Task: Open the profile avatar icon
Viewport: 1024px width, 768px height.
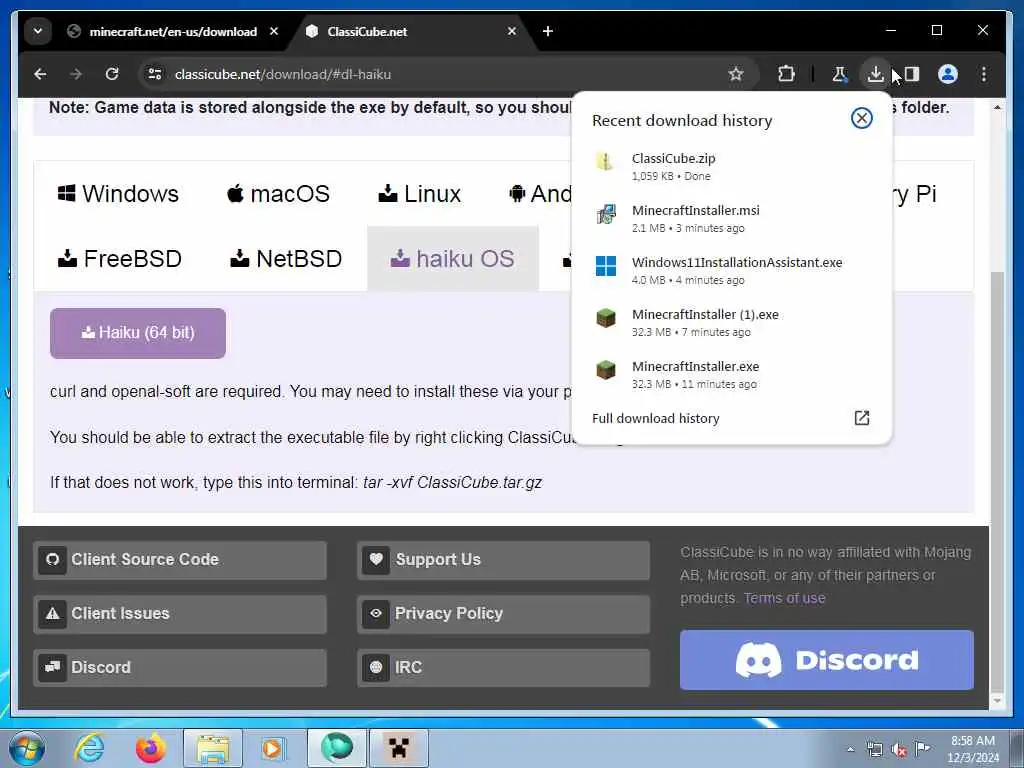Action: (948, 74)
